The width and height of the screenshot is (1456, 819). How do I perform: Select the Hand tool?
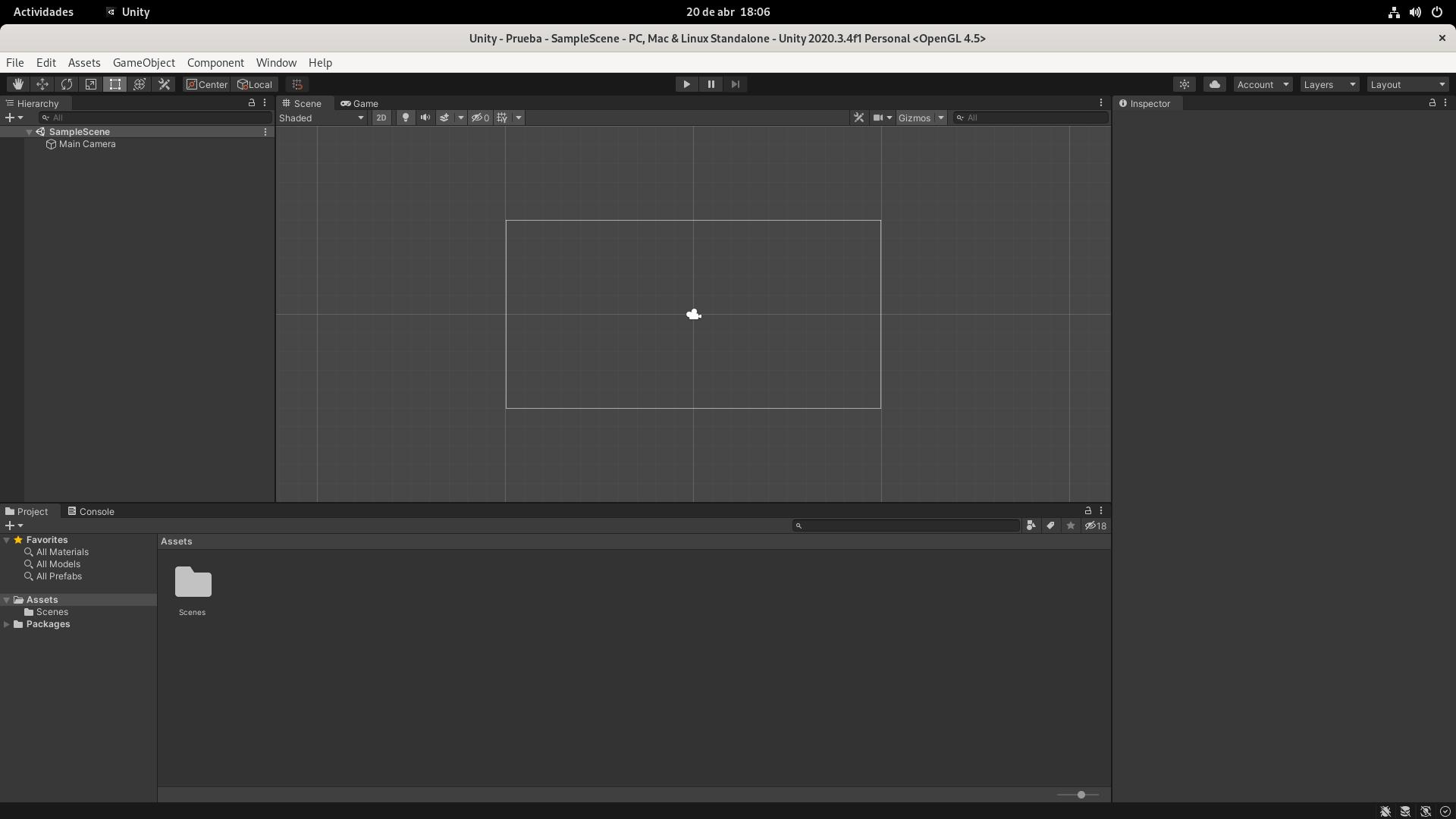pos(18,84)
